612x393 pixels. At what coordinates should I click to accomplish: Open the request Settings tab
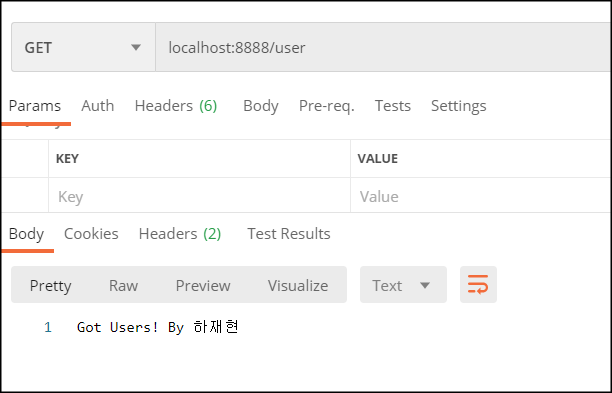459,106
